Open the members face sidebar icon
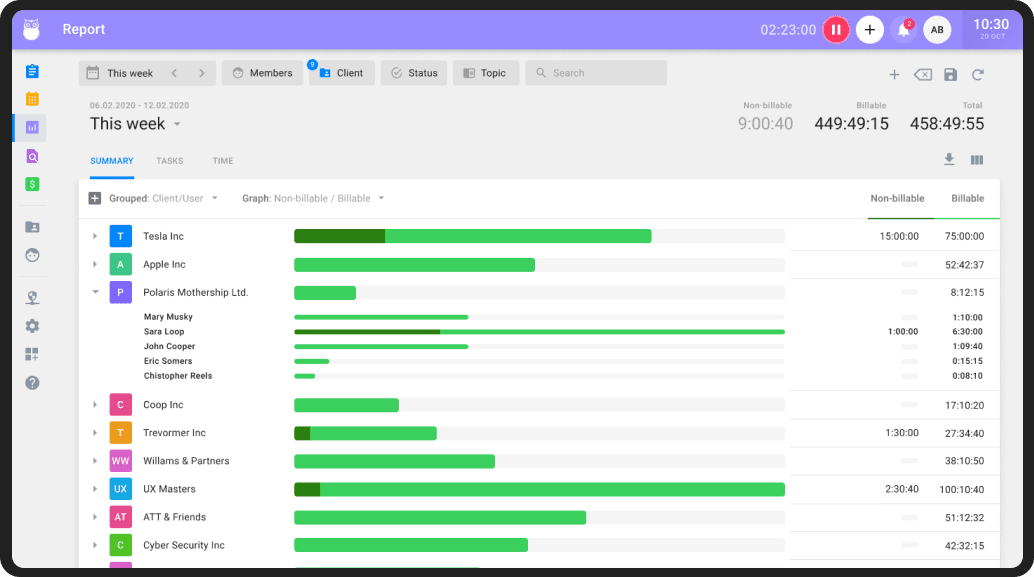1034x577 pixels. coord(32,255)
